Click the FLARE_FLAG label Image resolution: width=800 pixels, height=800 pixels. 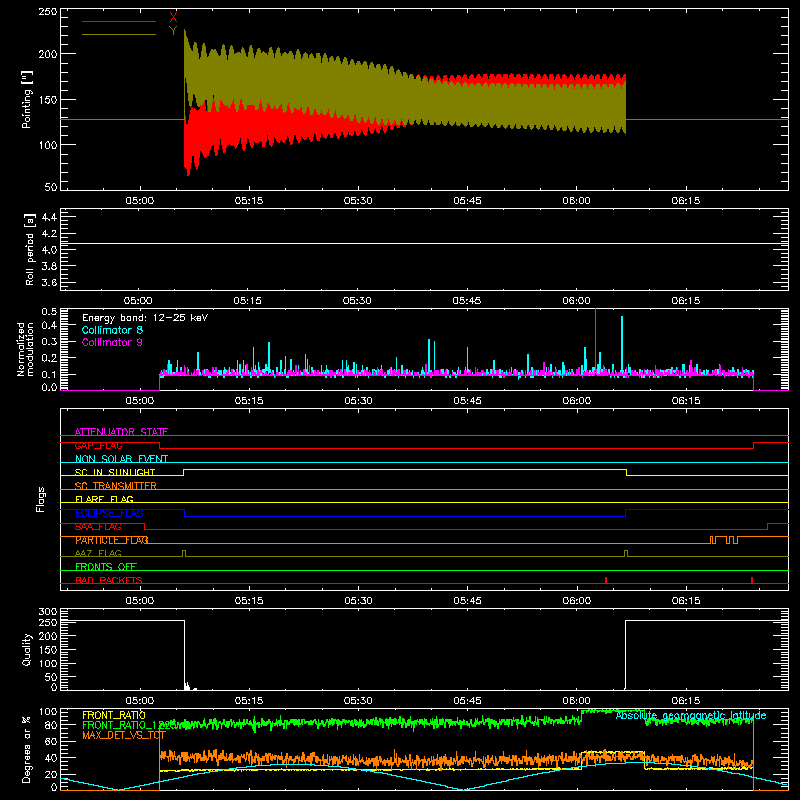(104, 499)
